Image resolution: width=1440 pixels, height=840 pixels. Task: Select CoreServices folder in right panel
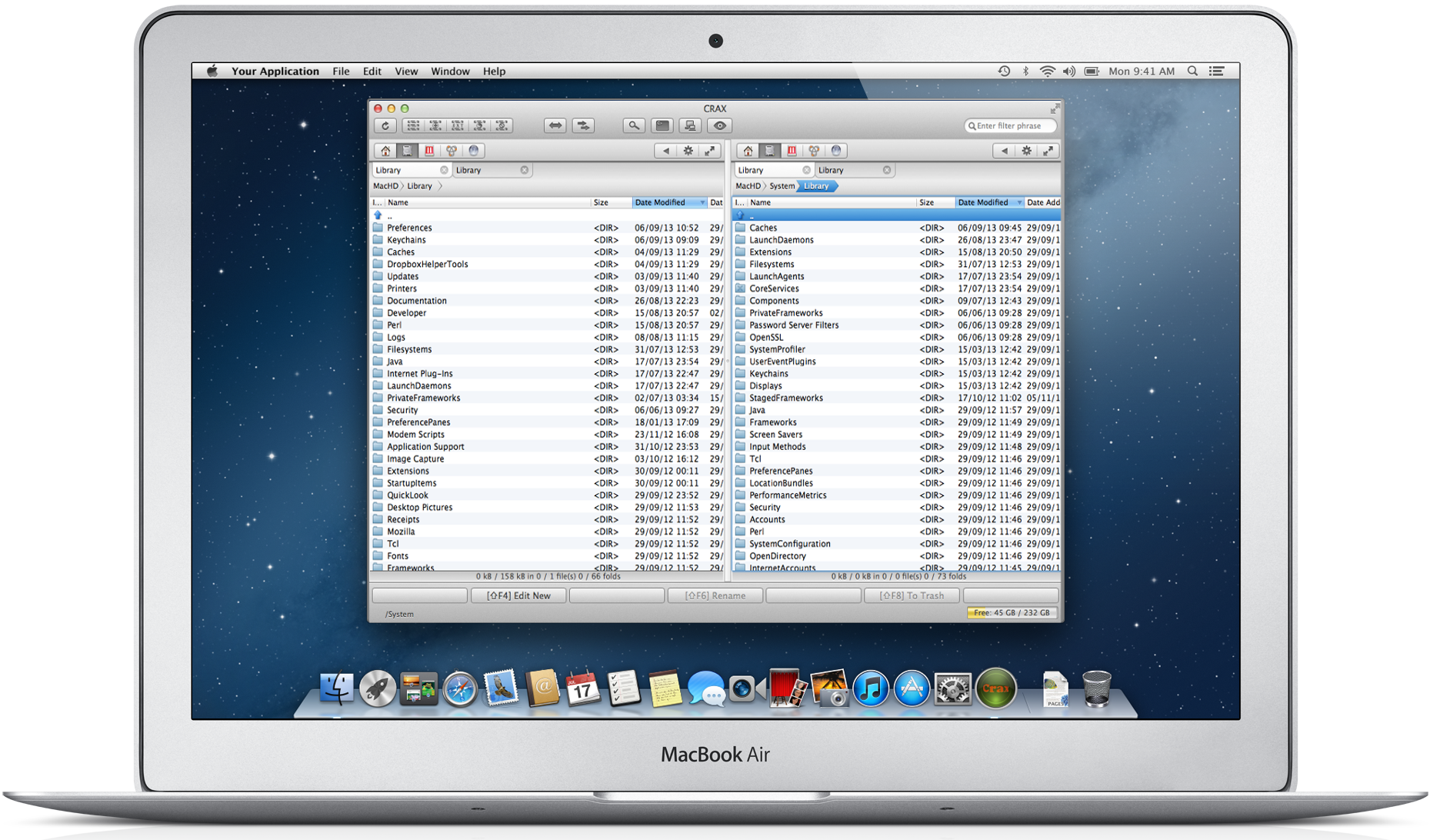point(897,289)
